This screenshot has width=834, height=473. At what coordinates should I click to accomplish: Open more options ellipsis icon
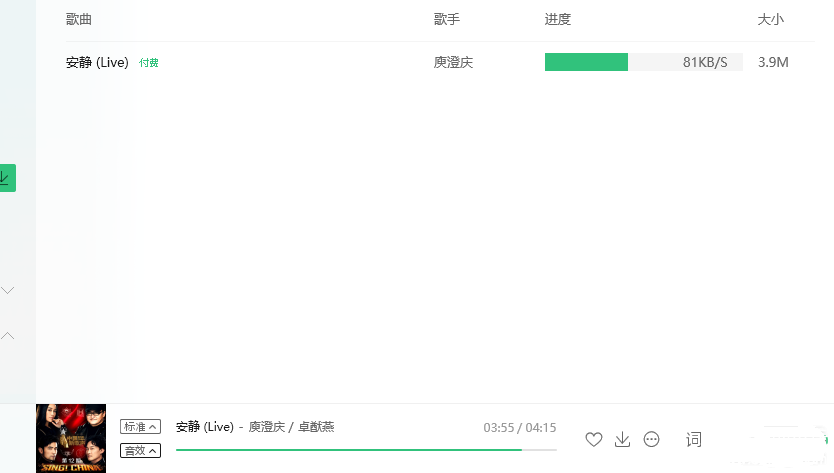pyautogui.click(x=652, y=439)
